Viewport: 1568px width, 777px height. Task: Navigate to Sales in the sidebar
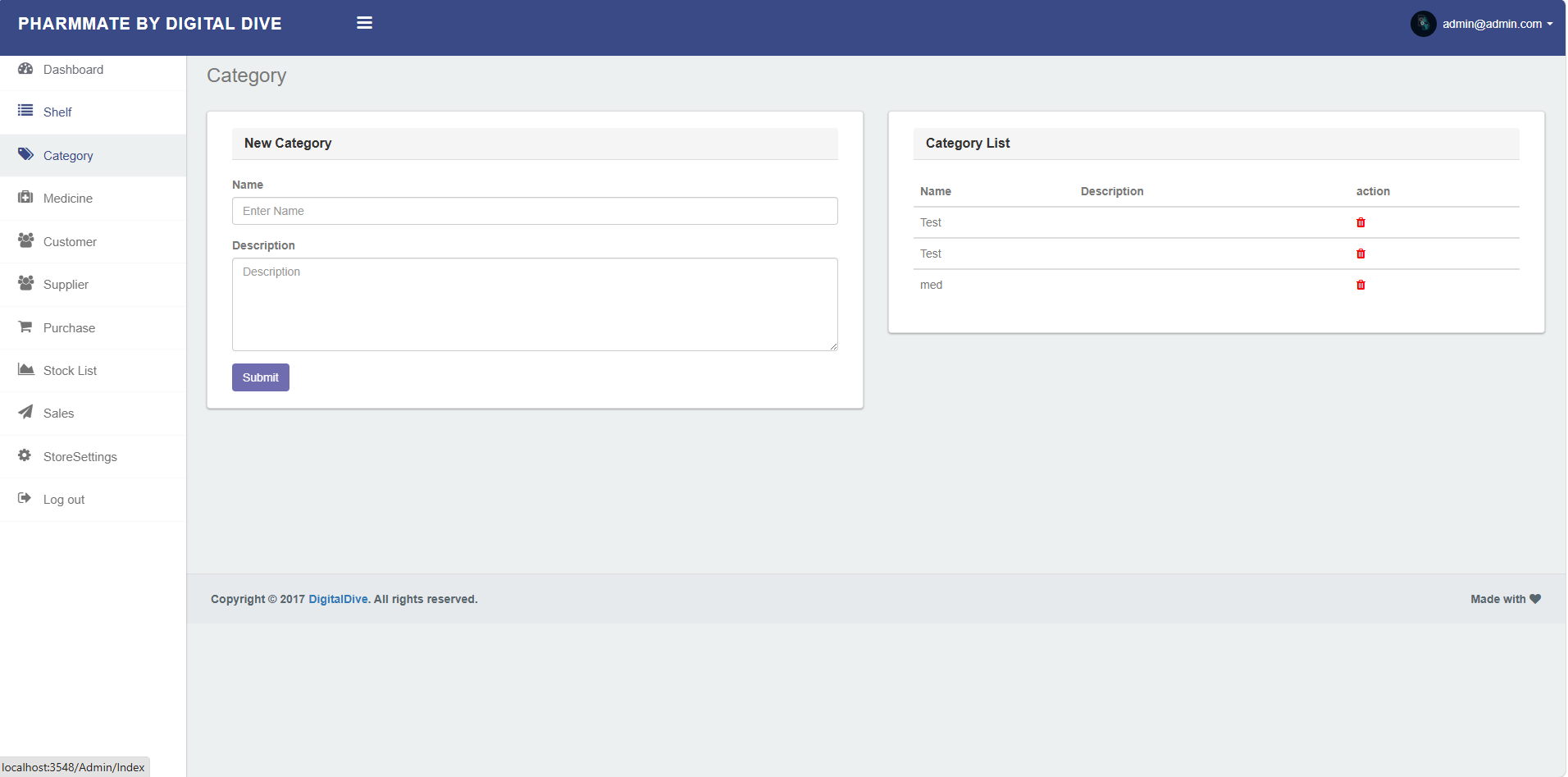click(x=58, y=414)
